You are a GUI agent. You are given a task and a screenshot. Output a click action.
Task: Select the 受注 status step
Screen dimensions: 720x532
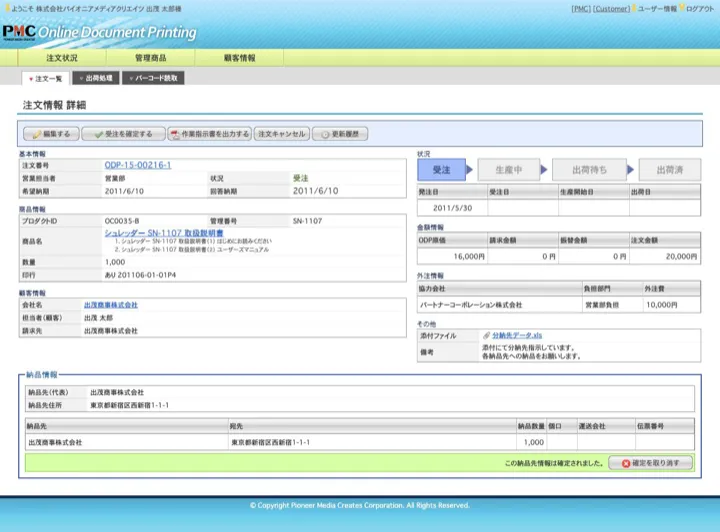(441, 170)
